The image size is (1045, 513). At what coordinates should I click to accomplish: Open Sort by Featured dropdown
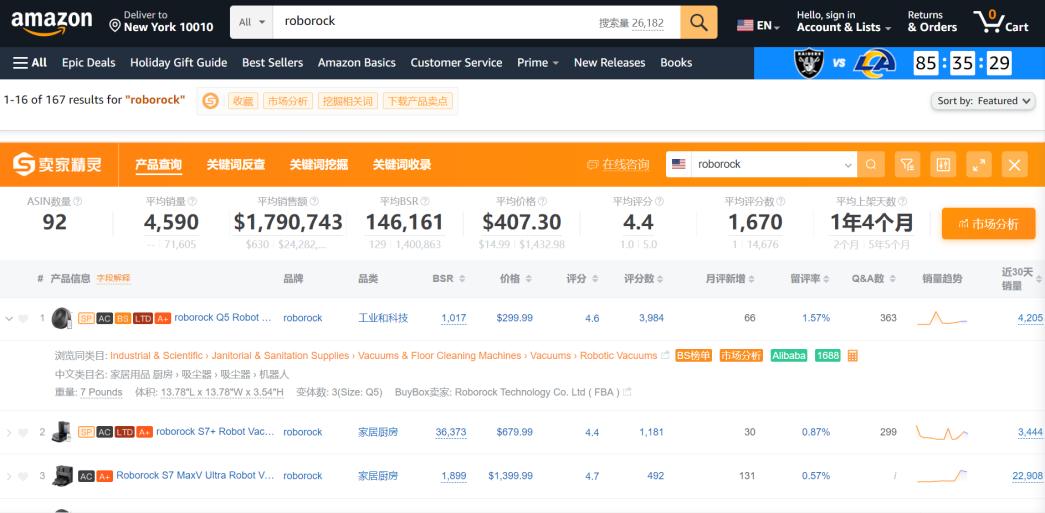[x=982, y=101]
